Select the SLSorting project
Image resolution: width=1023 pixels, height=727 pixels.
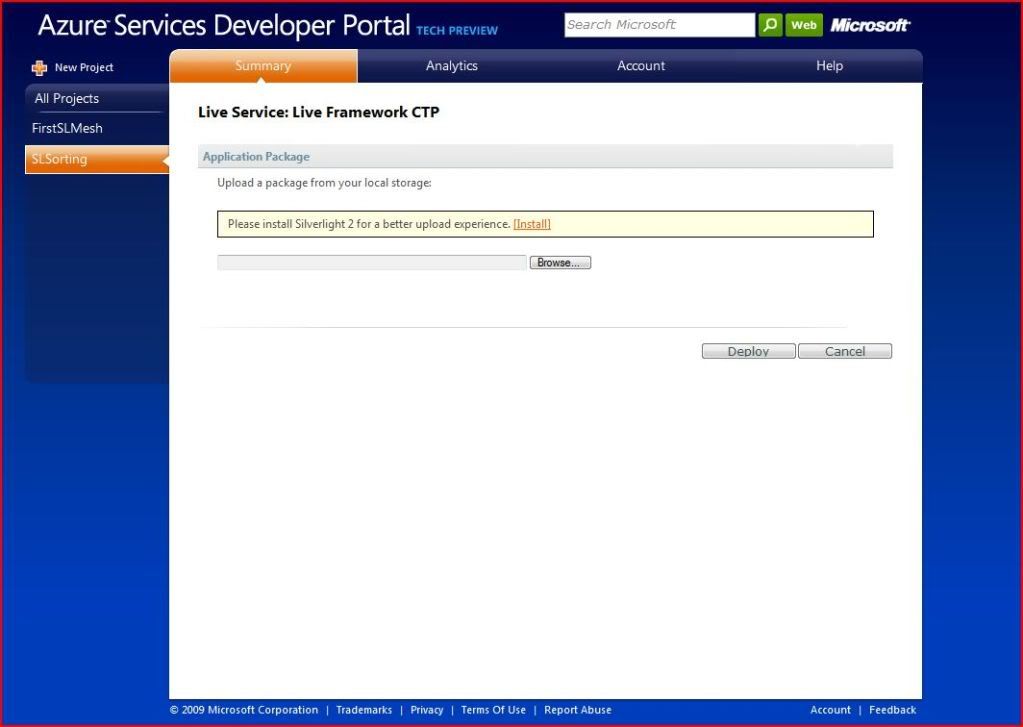(x=96, y=159)
